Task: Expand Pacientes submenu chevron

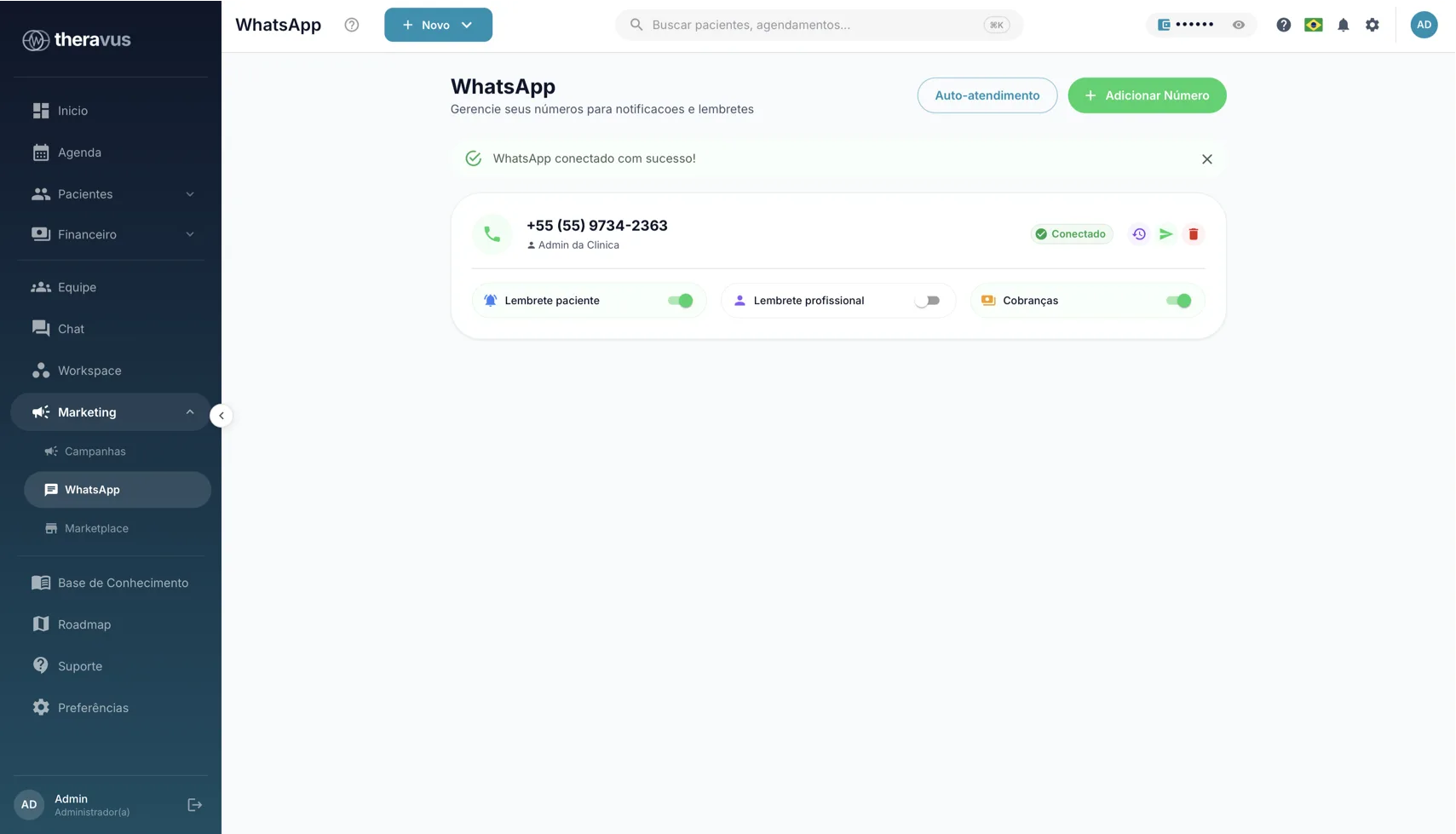Action: tap(190, 194)
